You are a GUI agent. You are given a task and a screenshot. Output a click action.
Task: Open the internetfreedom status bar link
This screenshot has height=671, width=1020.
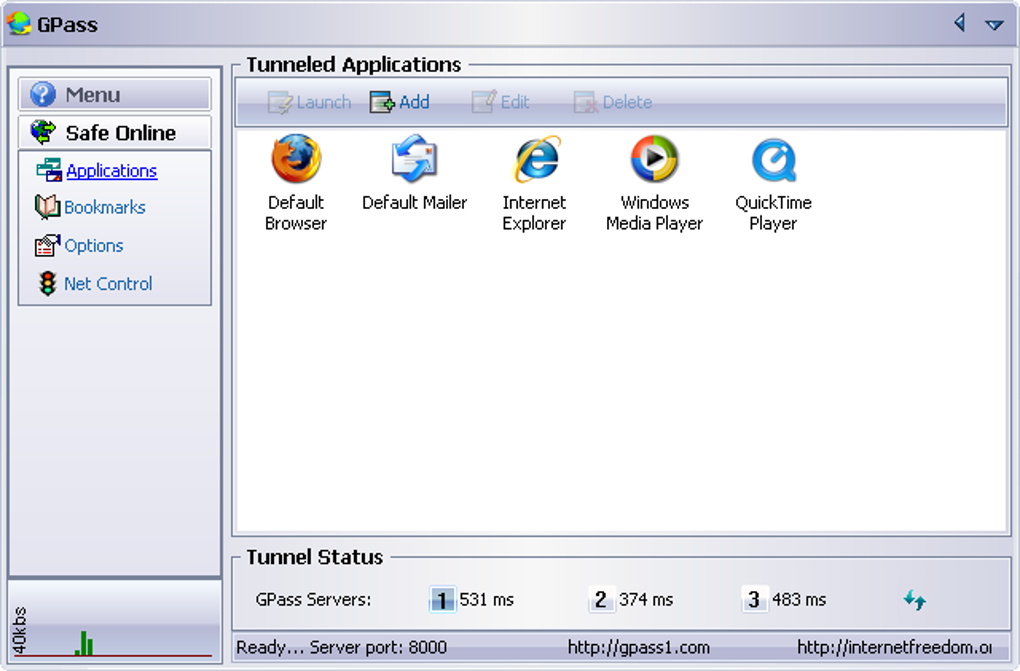pyautogui.click(x=895, y=648)
